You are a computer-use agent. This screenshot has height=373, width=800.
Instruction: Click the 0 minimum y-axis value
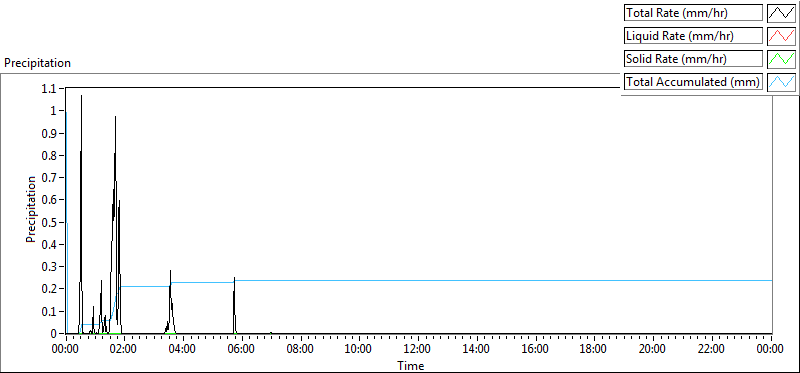58,333
